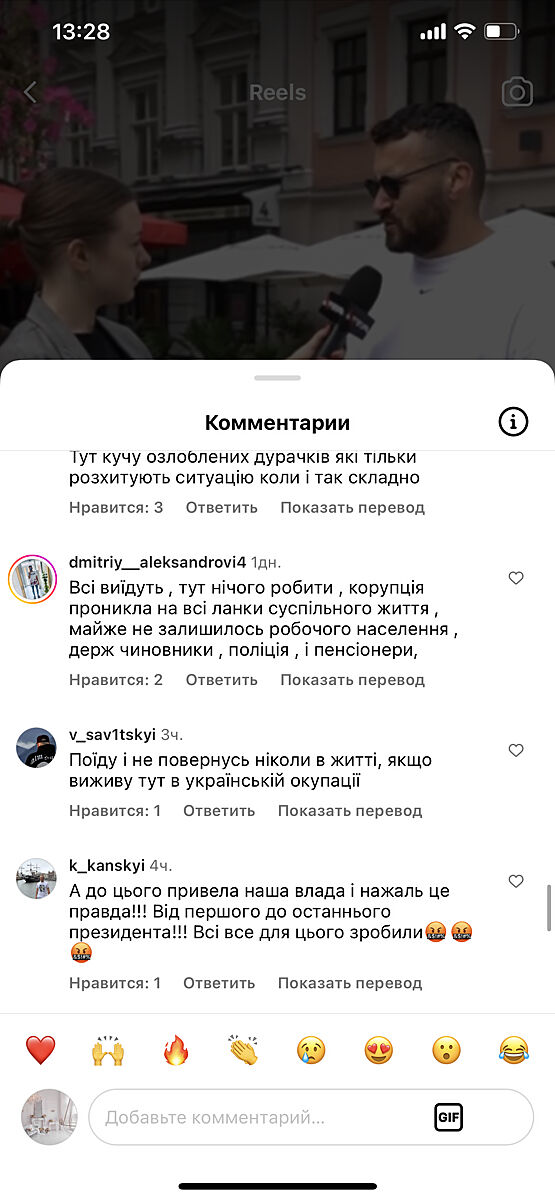
Task: Show translation of dmitriy__aleksandrovi4's comment
Action: (x=352, y=680)
